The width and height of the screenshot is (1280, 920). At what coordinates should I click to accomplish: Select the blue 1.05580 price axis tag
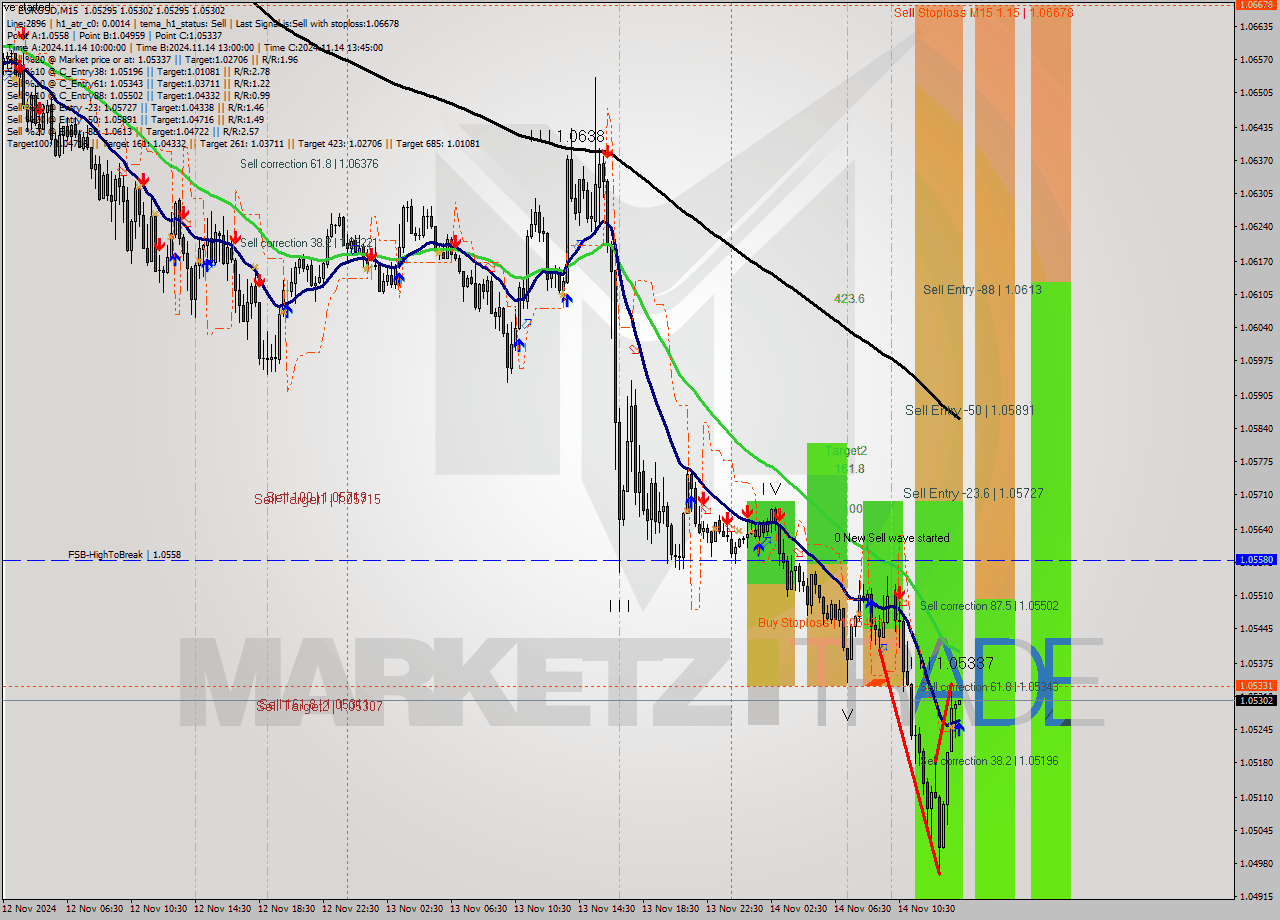click(1256, 560)
